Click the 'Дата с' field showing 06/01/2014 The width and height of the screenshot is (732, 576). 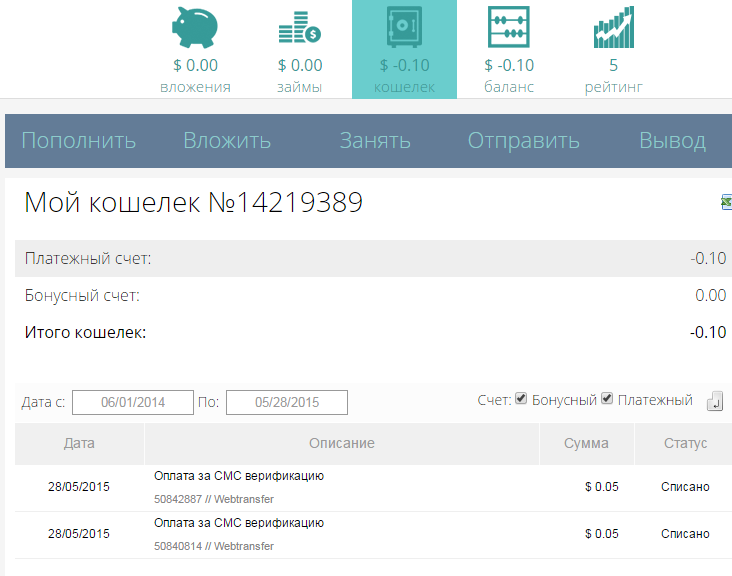[x=133, y=402]
